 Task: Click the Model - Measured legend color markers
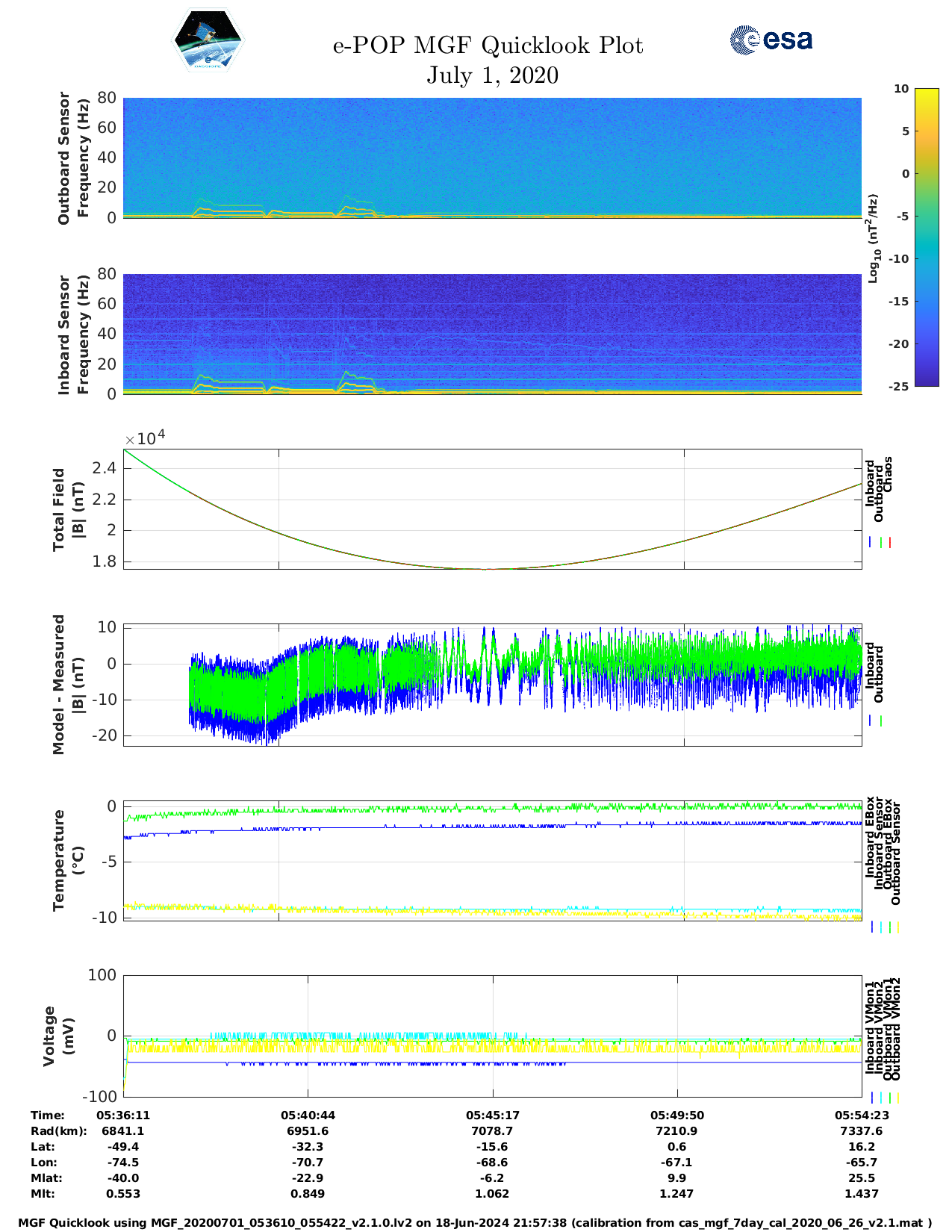pos(876,721)
